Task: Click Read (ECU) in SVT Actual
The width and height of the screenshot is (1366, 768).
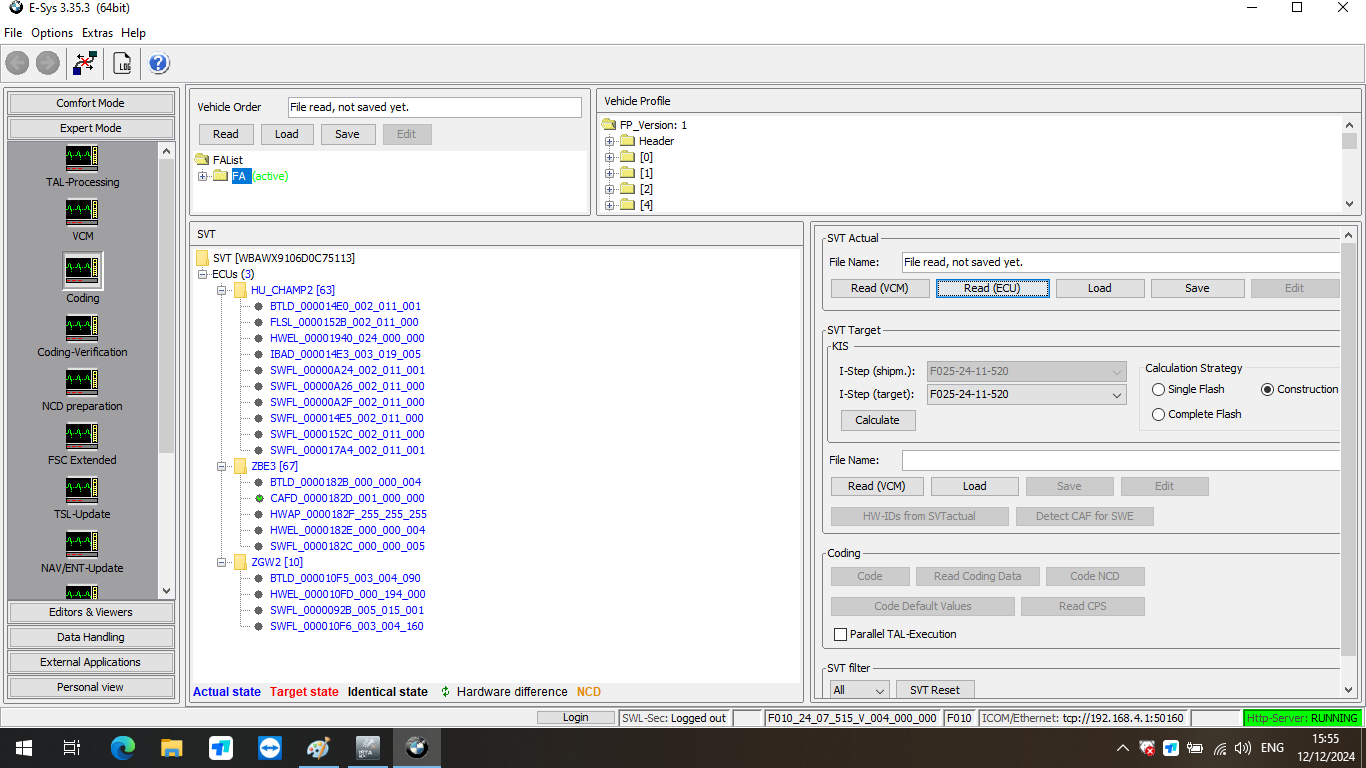Action: (992, 288)
